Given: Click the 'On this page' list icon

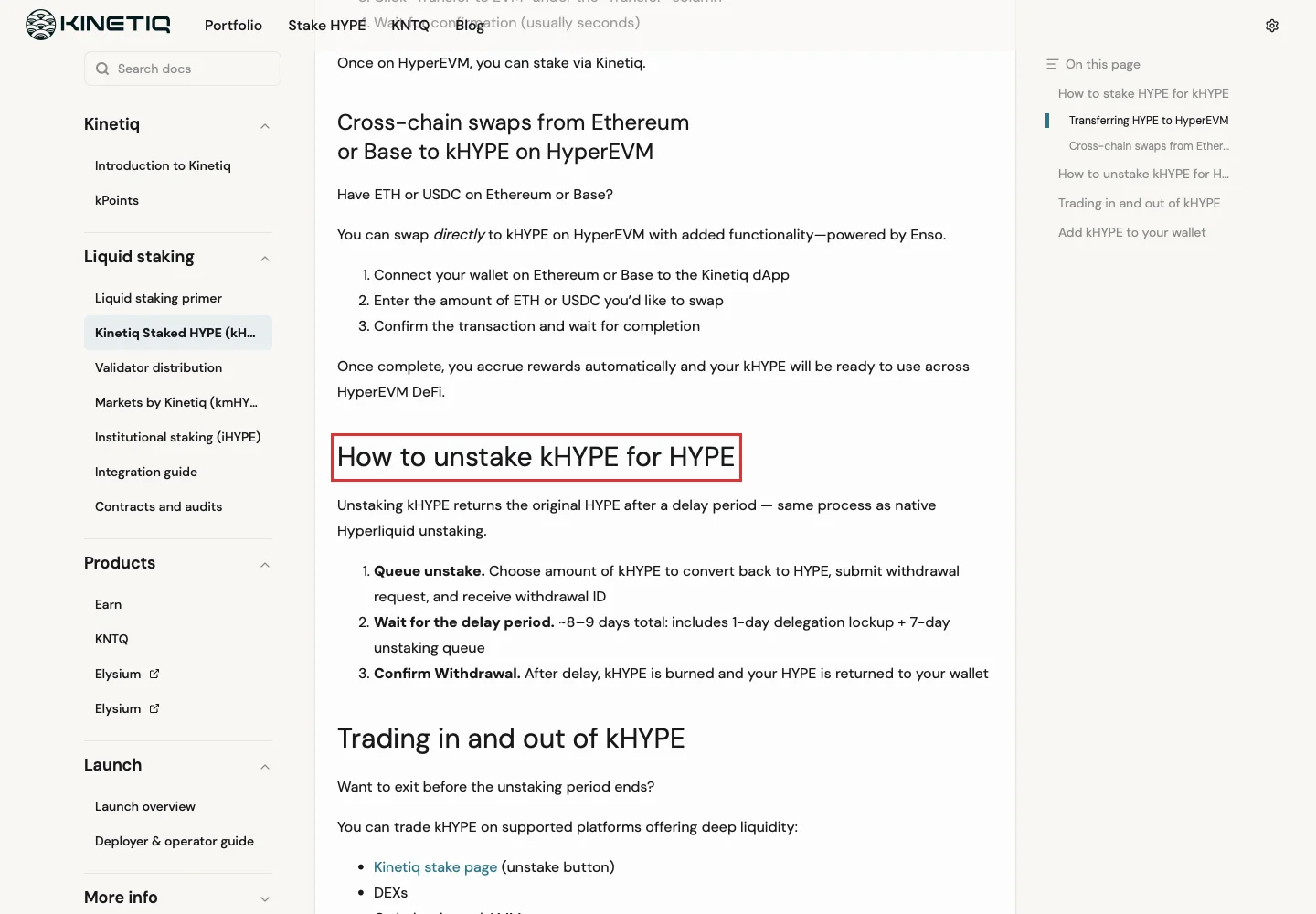Looking at the screenshot, I should [x=1052, y=64].
